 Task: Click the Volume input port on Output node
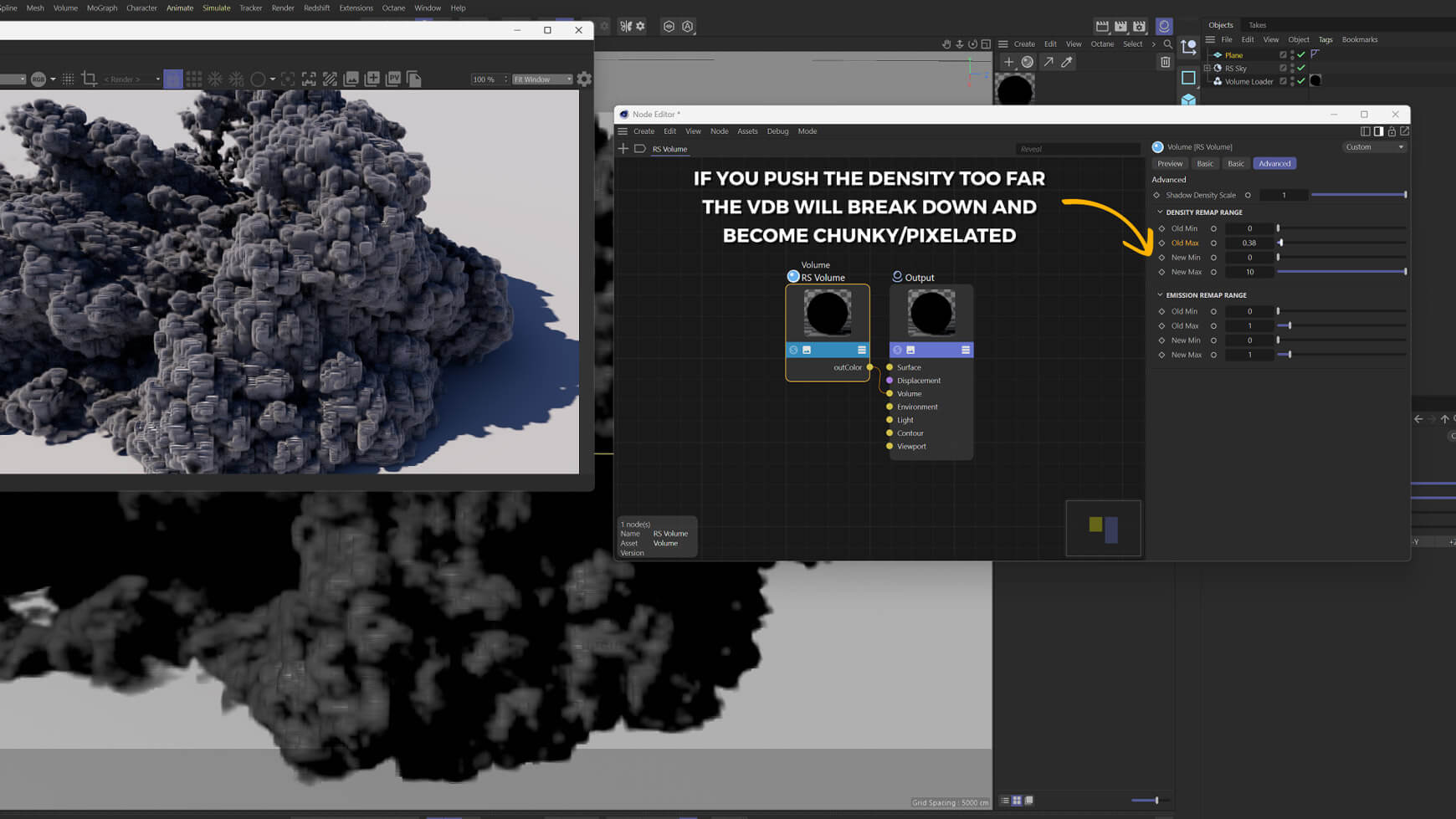[889, 393]
